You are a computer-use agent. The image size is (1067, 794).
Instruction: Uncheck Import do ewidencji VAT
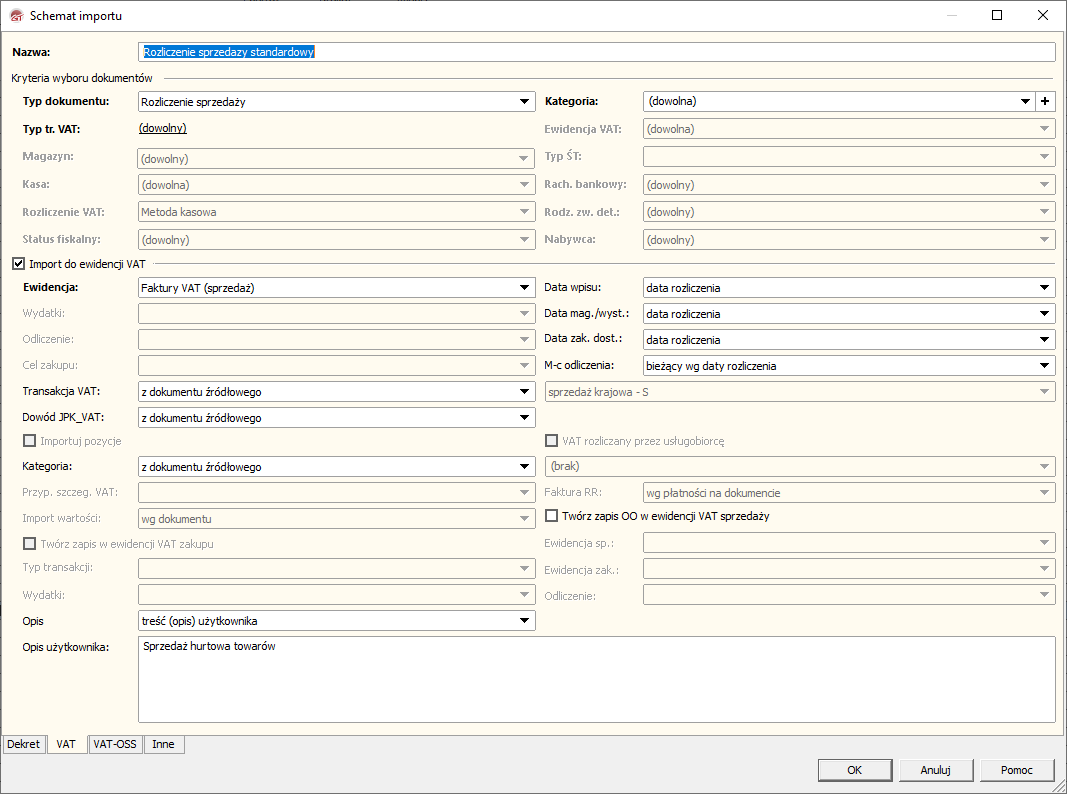click(x=18, y=264)
